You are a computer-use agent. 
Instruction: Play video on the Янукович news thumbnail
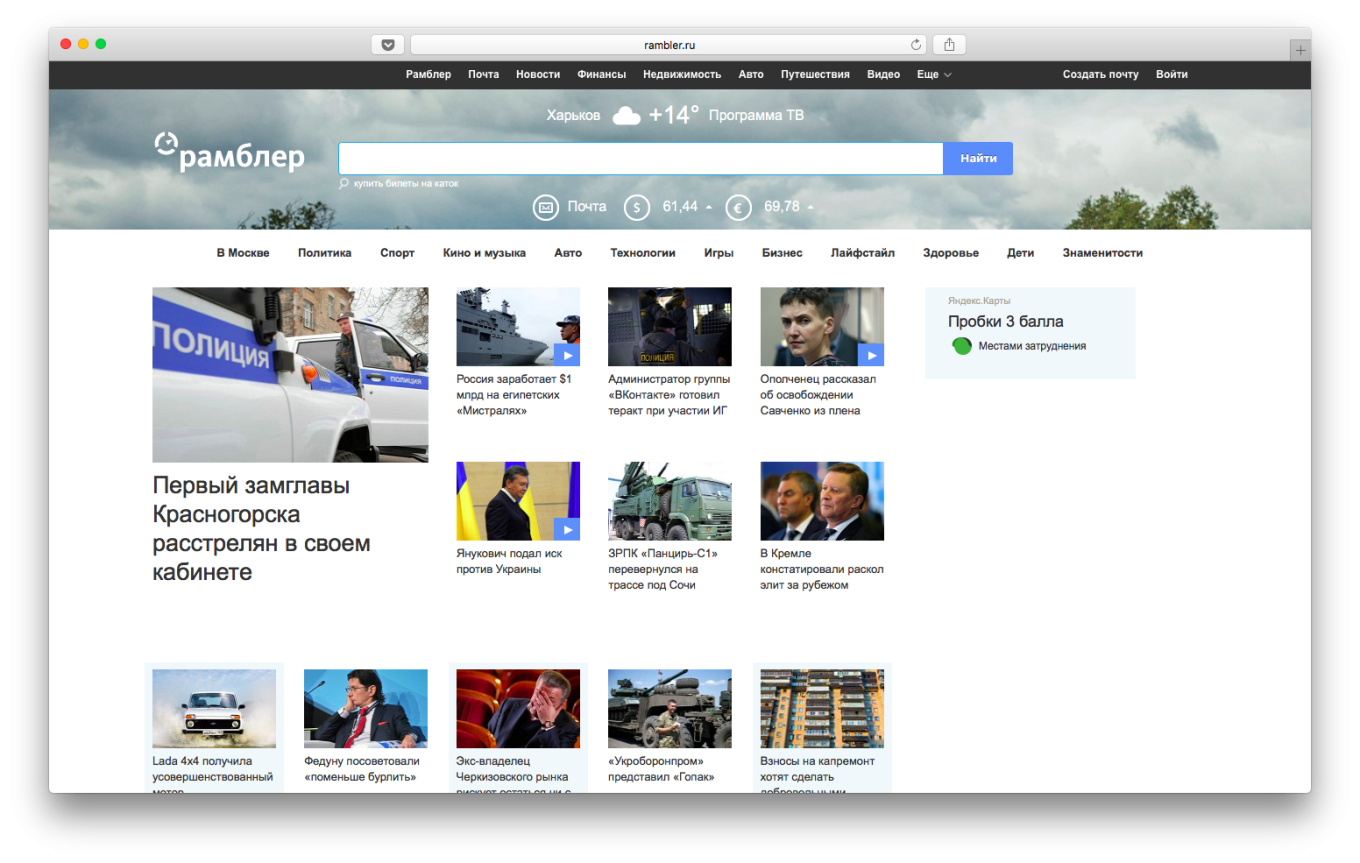(x=567, y=528)
